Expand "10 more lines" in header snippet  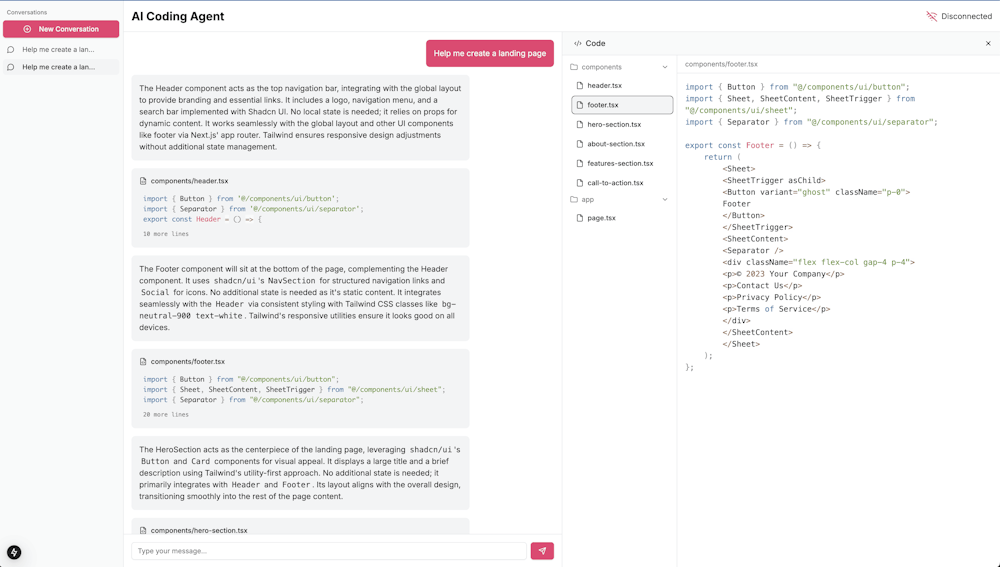[x=165, y=234]
